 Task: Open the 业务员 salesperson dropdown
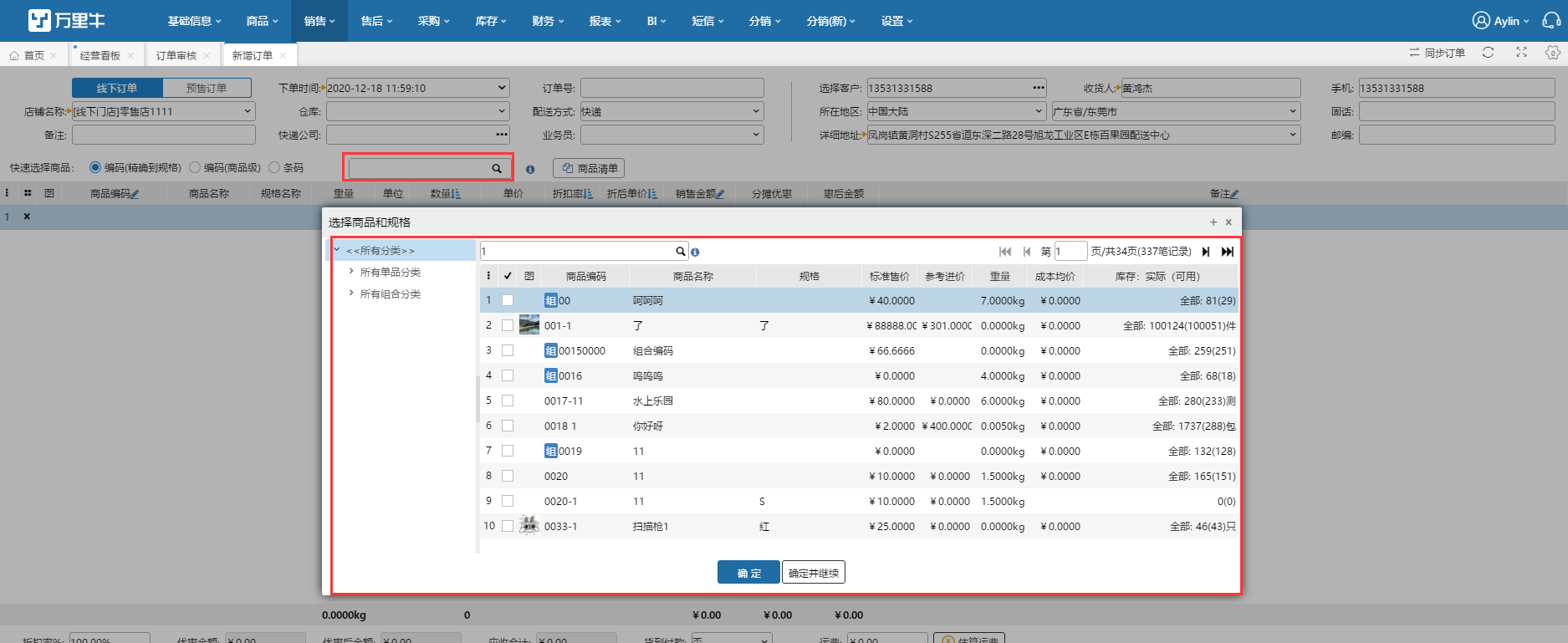click(x=756, y=135)
